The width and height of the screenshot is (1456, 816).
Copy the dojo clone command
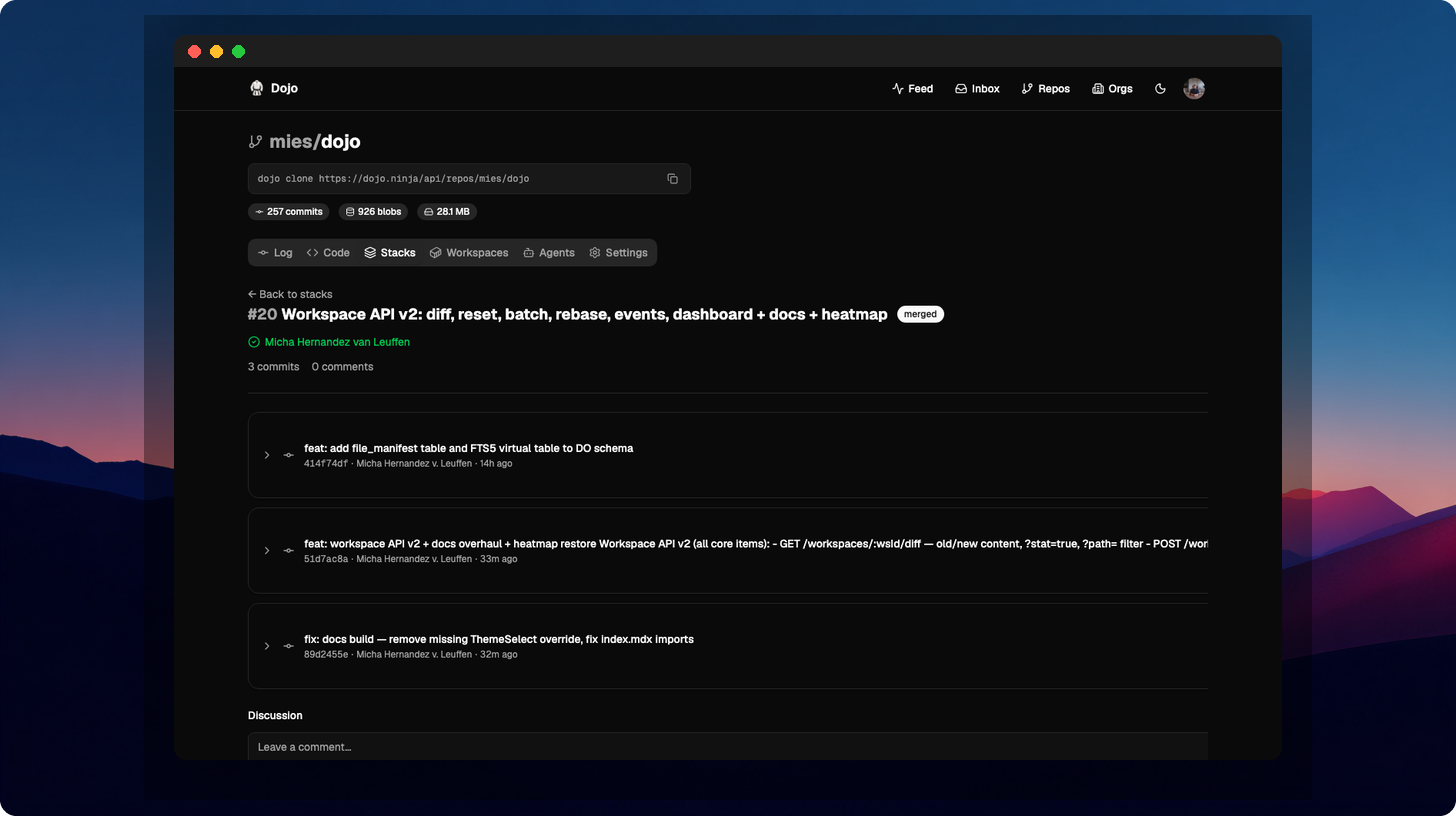click(672, 178)
